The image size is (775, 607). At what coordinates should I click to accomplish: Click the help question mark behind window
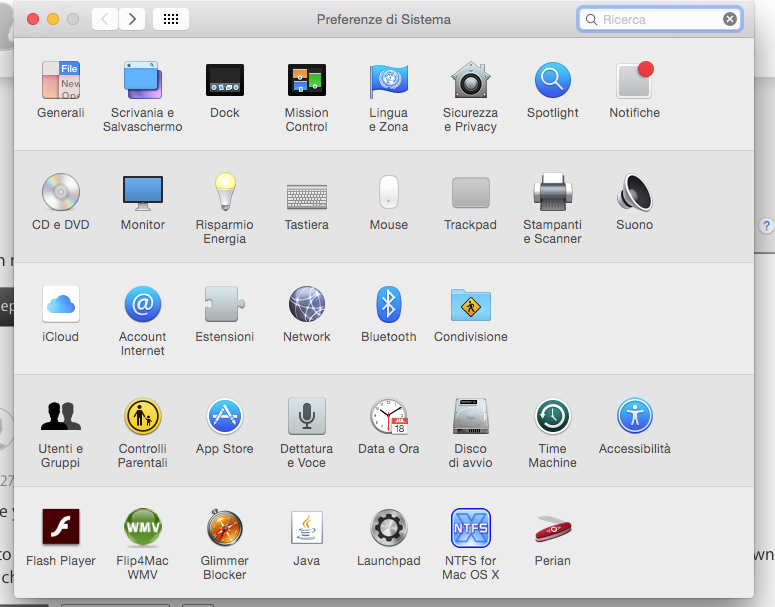pos(766,226)
